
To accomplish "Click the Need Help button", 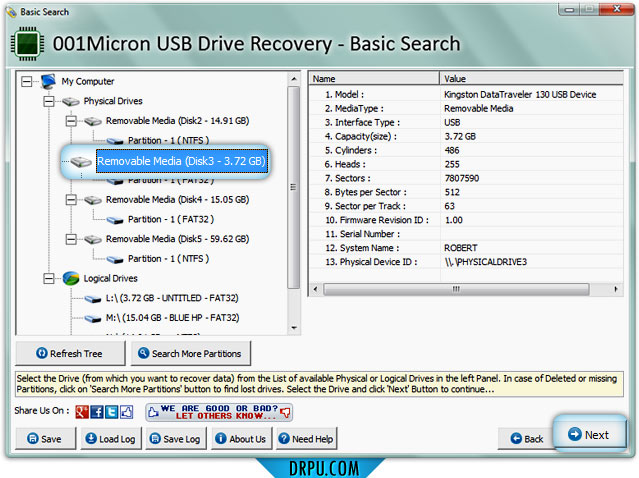I will (x=306, y=439).
